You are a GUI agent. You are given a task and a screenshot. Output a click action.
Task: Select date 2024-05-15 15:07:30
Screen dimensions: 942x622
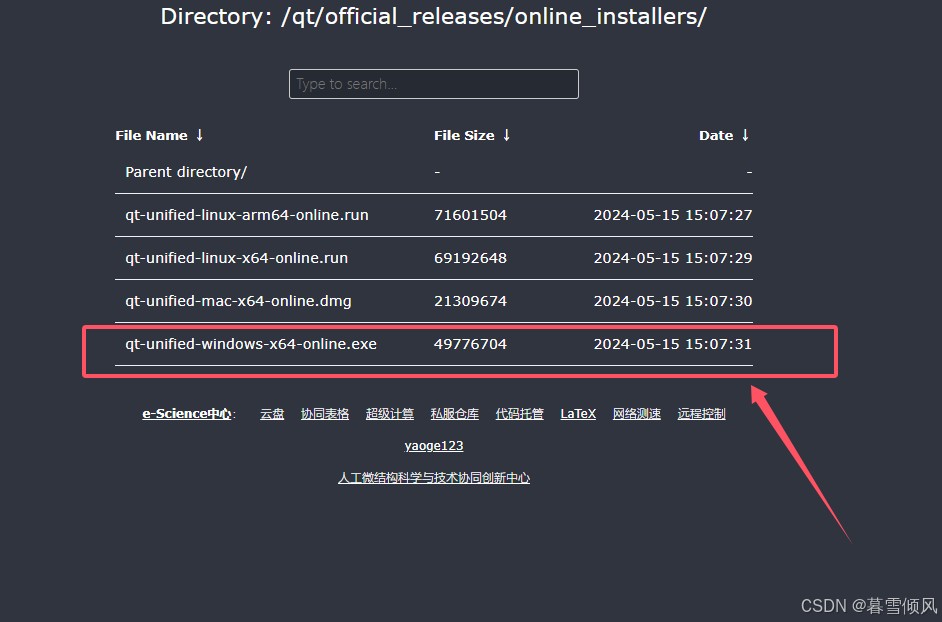point(673,301)
